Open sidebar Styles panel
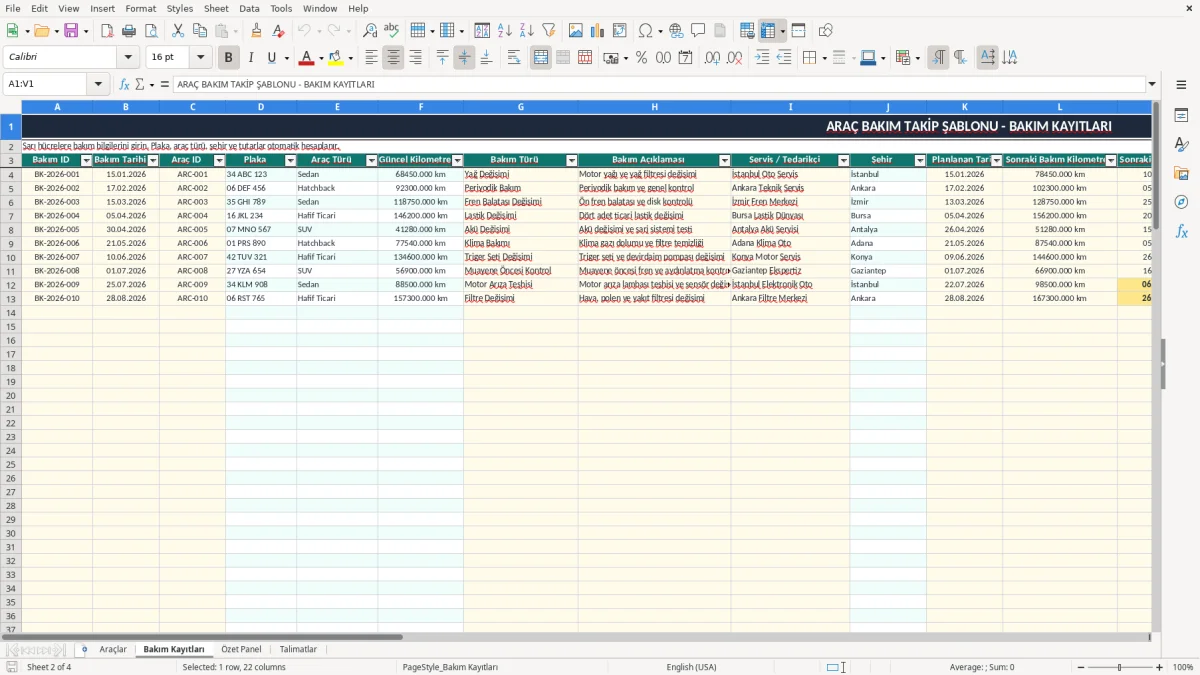Viewport: 1200px width, 675px height. 1181,144
